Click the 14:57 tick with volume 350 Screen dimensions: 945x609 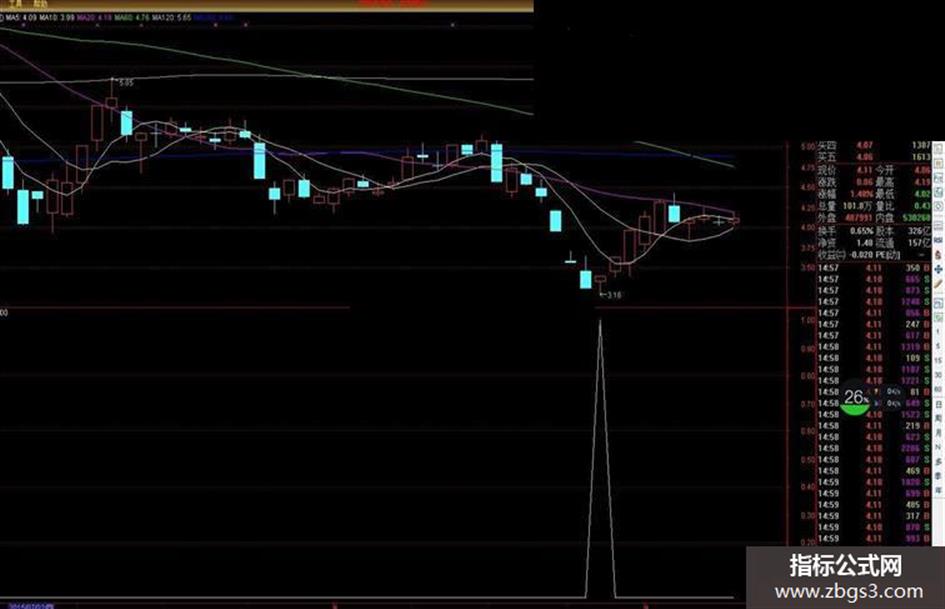[874, 268]
